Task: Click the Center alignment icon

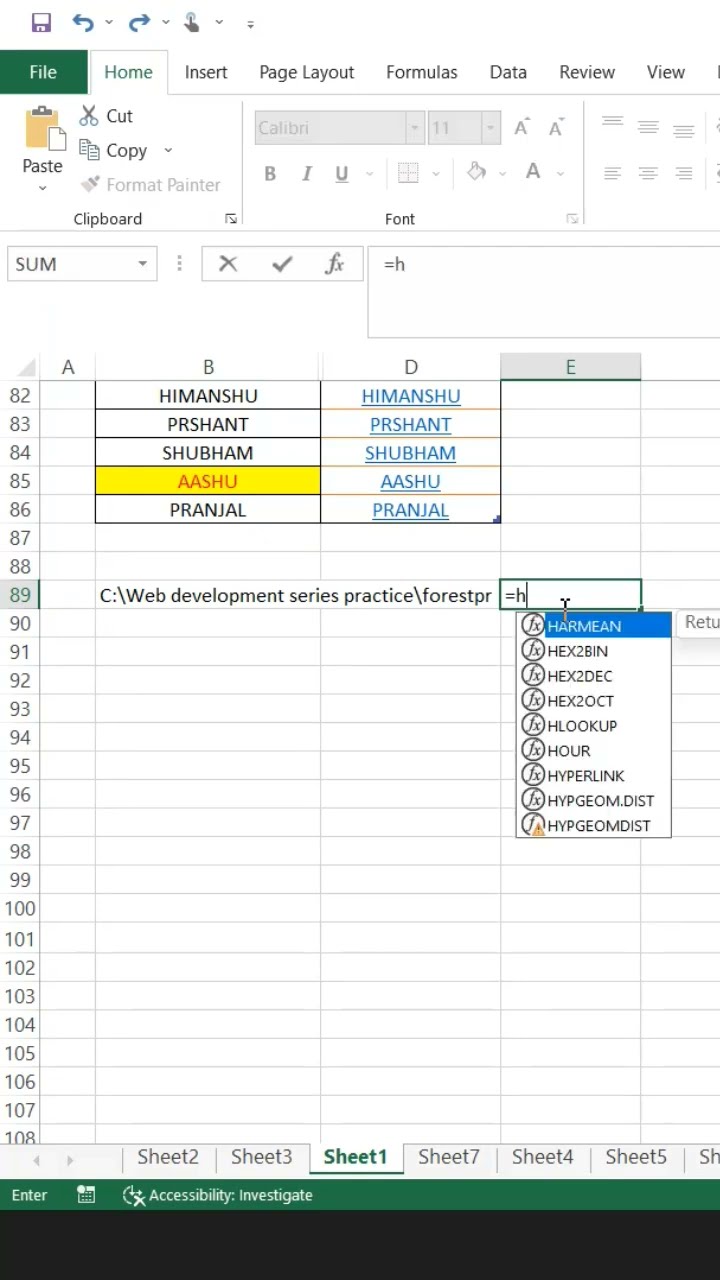Action: point(648,173)
